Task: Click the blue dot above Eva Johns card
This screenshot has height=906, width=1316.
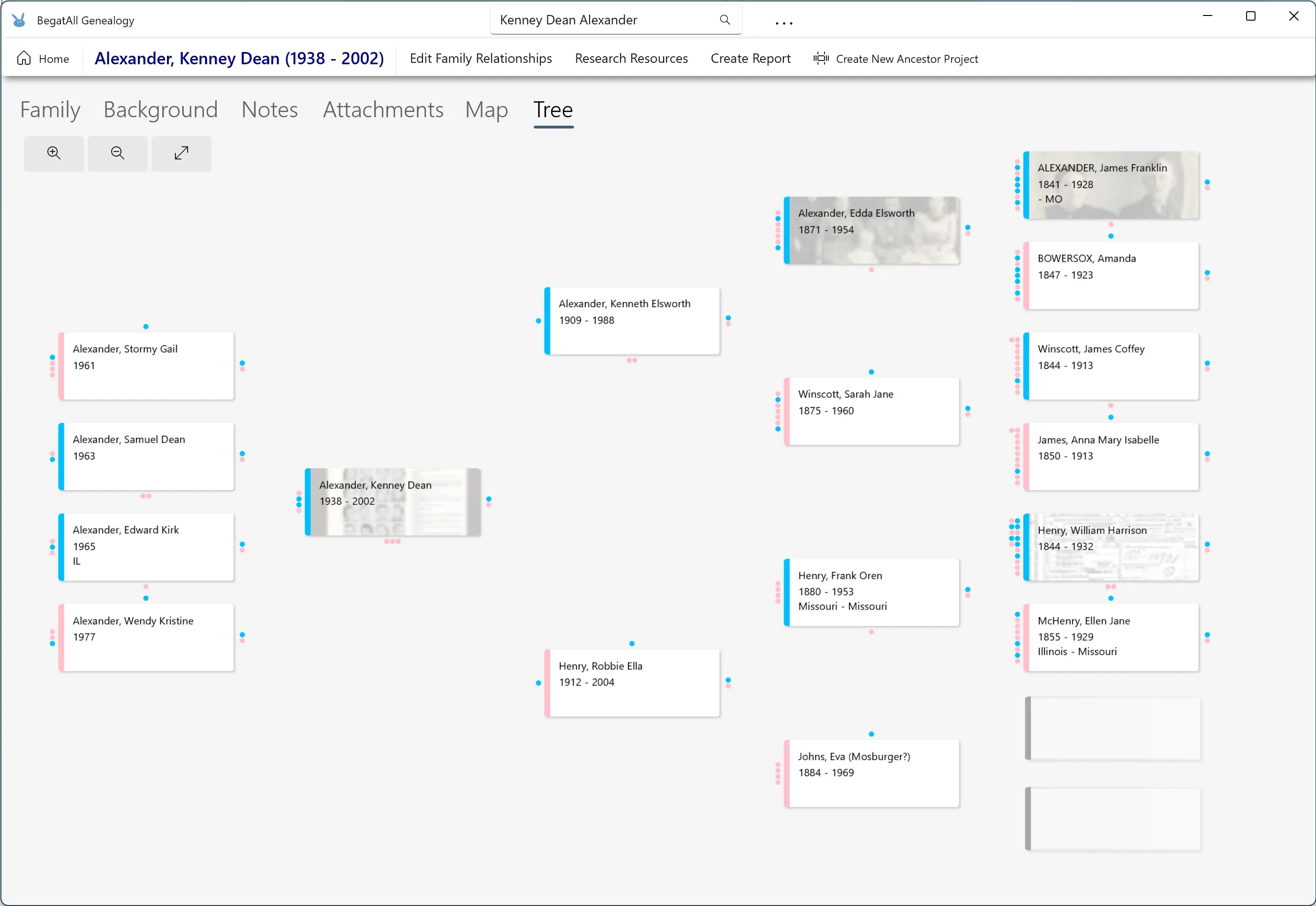Action: coord(871,734)
